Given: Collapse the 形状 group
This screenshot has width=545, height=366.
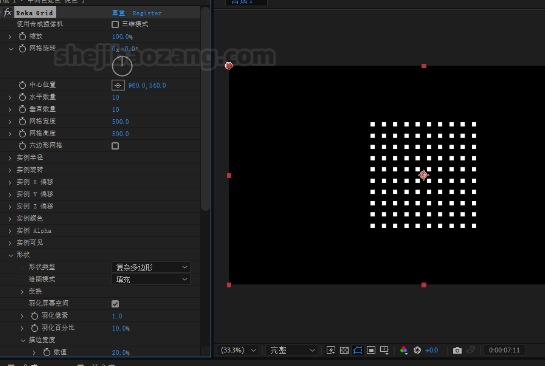Looking at the screenshot, I should pos(11,255).
